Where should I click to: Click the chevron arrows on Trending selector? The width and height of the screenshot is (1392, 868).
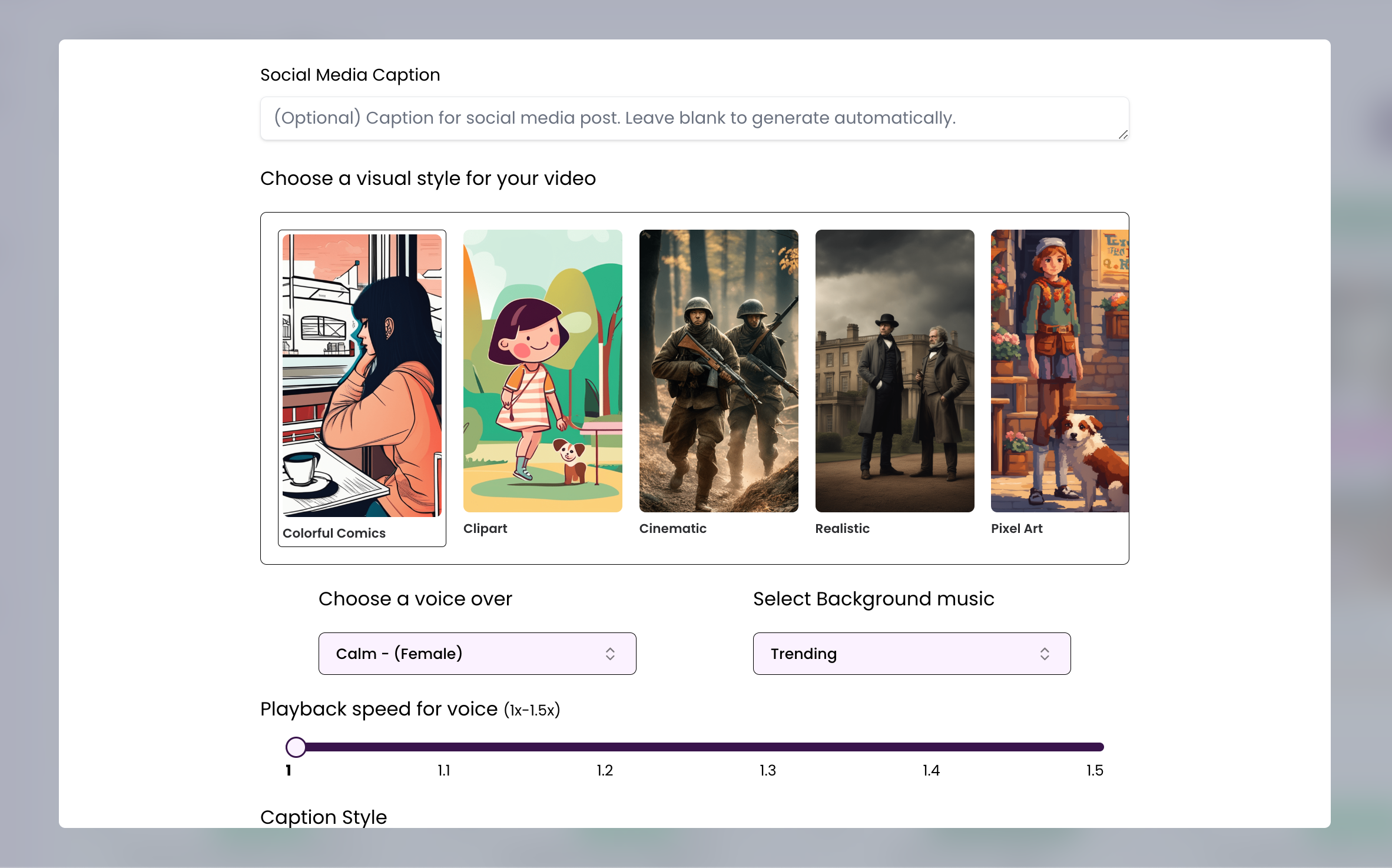(x=1044, y=654)
